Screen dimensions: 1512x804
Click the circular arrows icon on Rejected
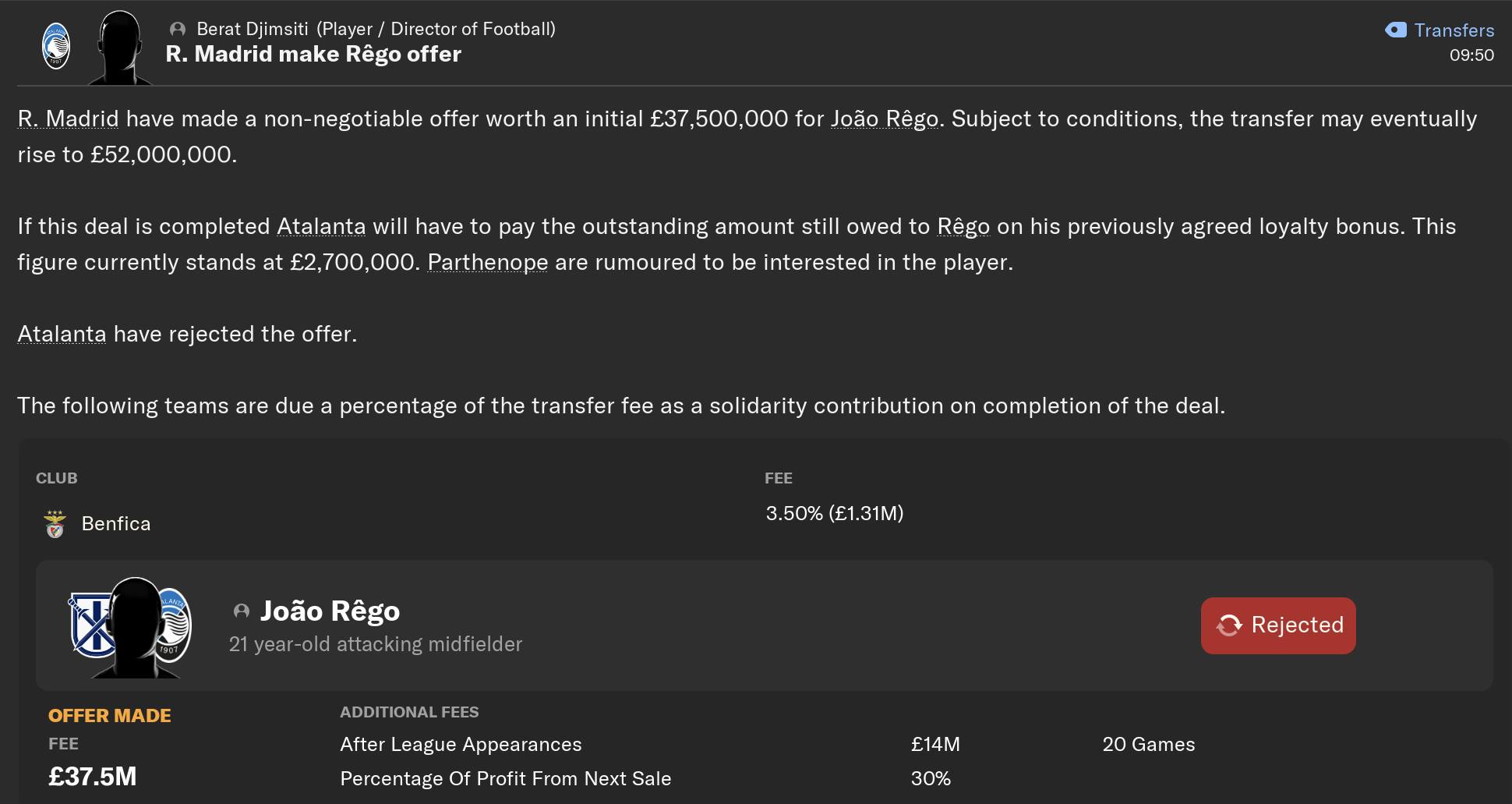(x=1229, y=625)
